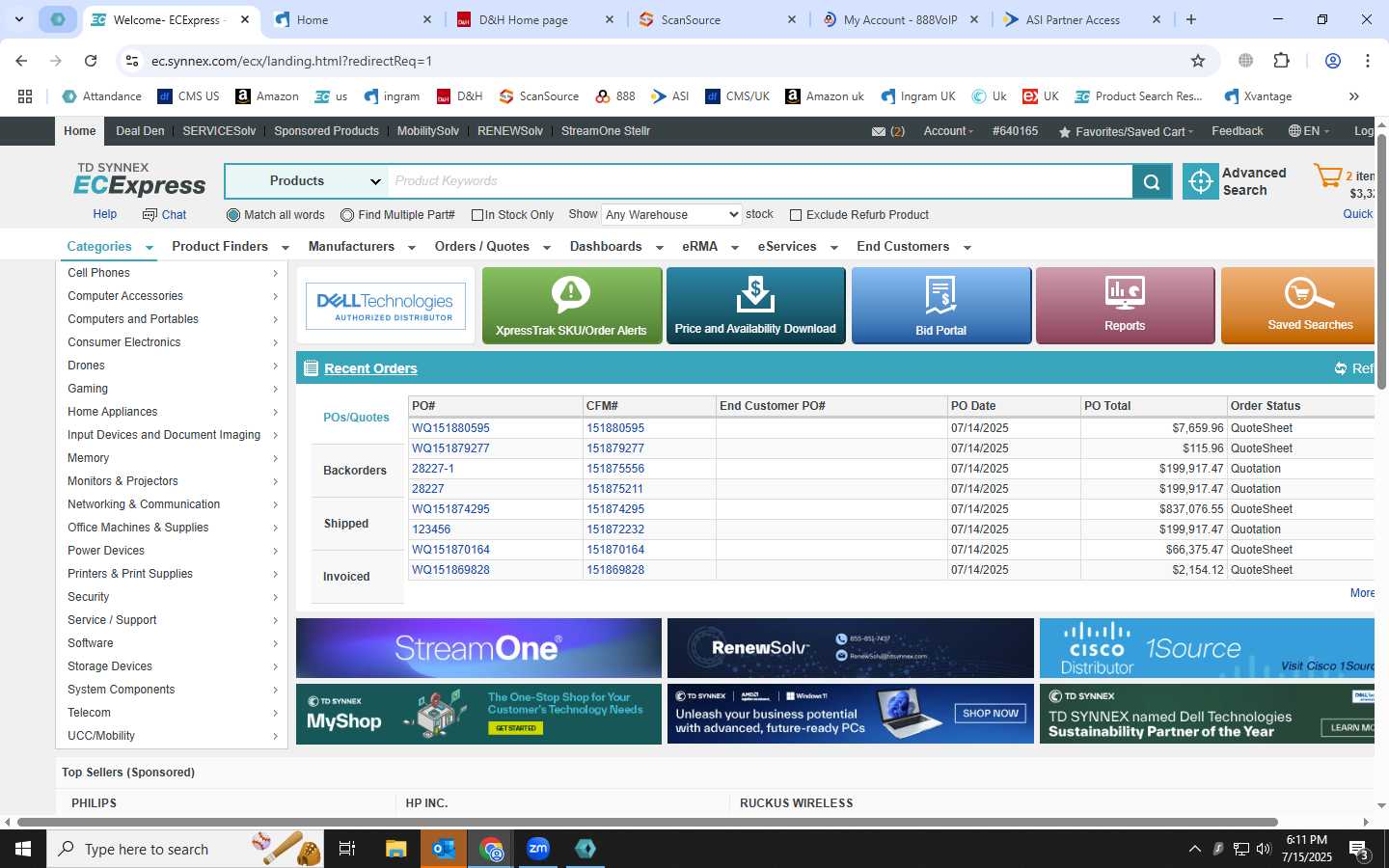Select Match all words radio button

coord(233,215)
